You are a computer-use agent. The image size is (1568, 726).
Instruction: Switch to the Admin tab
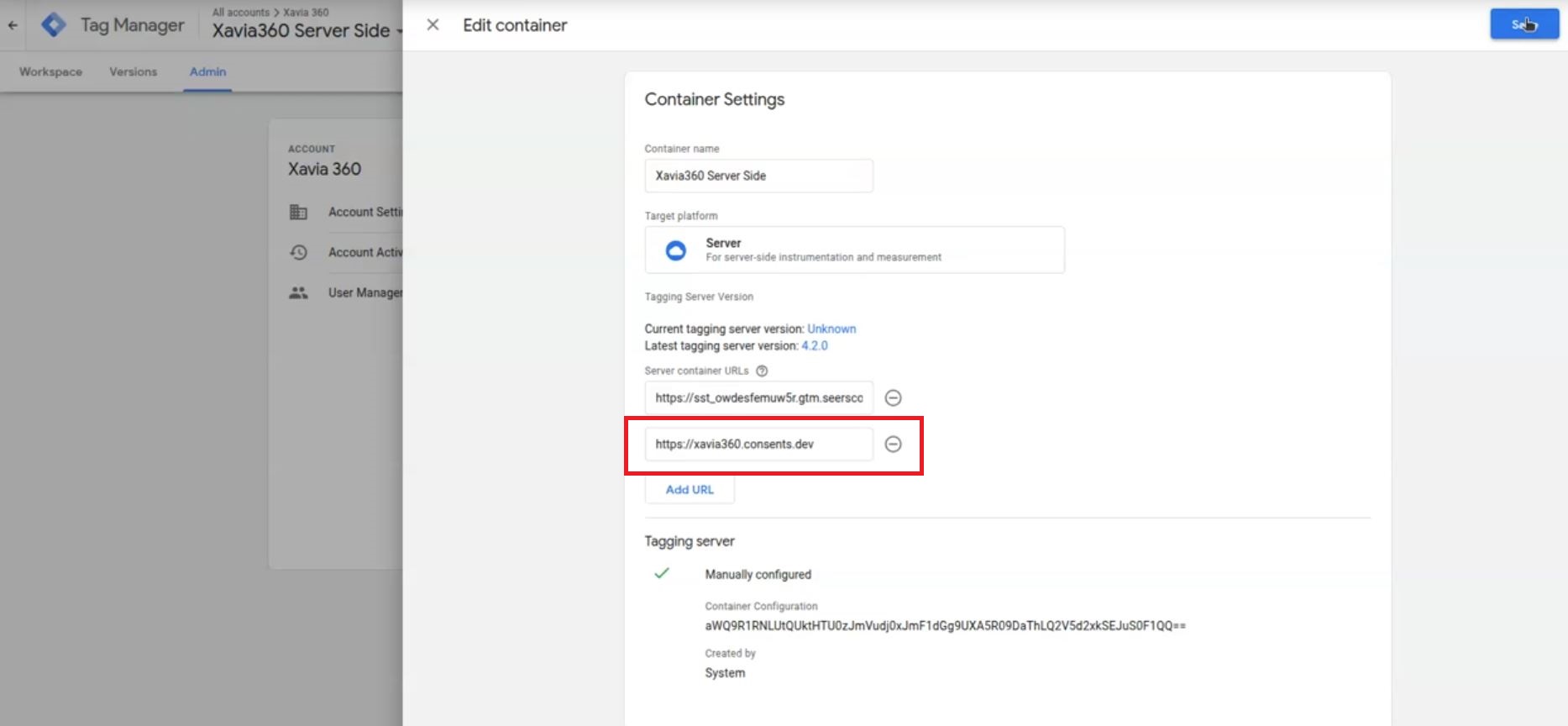(x=207, y=71)
